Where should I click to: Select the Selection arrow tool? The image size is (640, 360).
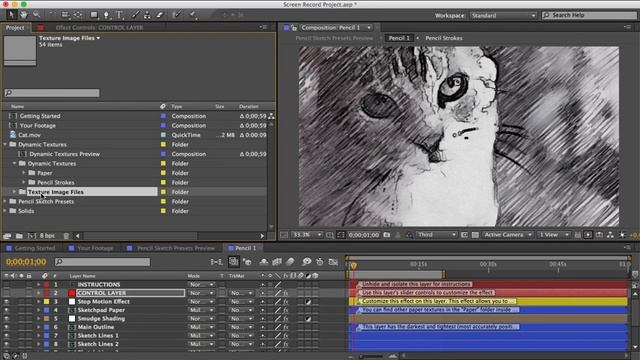click(11, 15)
